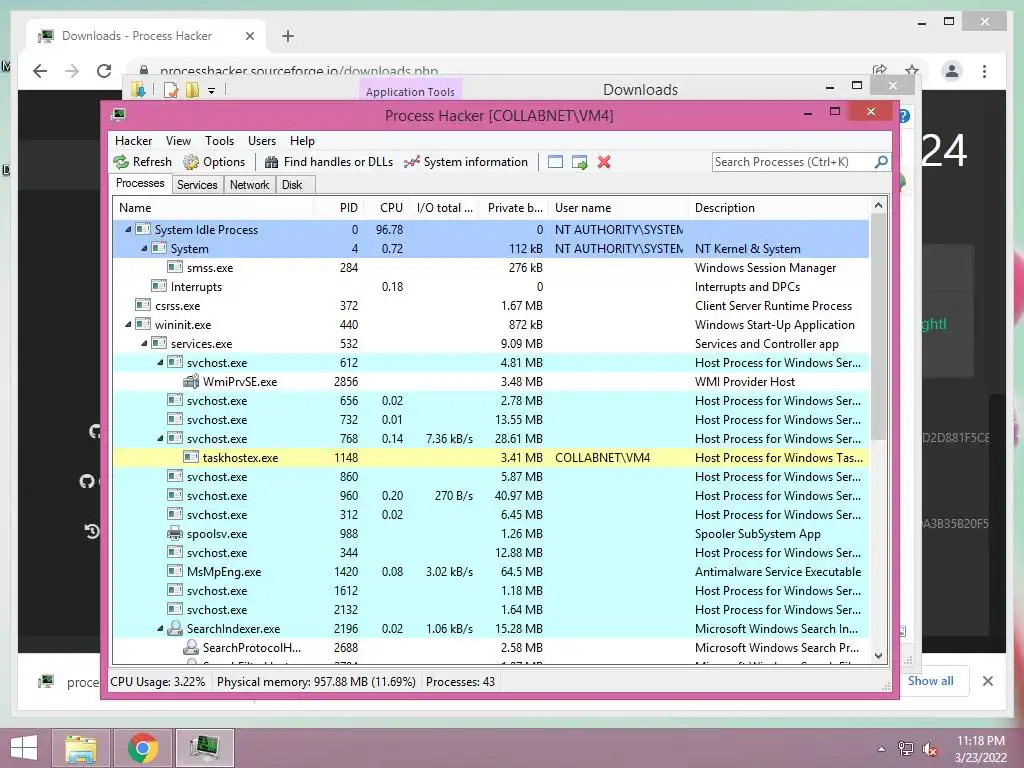Select the Processes tab
Screen dimensions: 1024x768
tap(140, 184)
